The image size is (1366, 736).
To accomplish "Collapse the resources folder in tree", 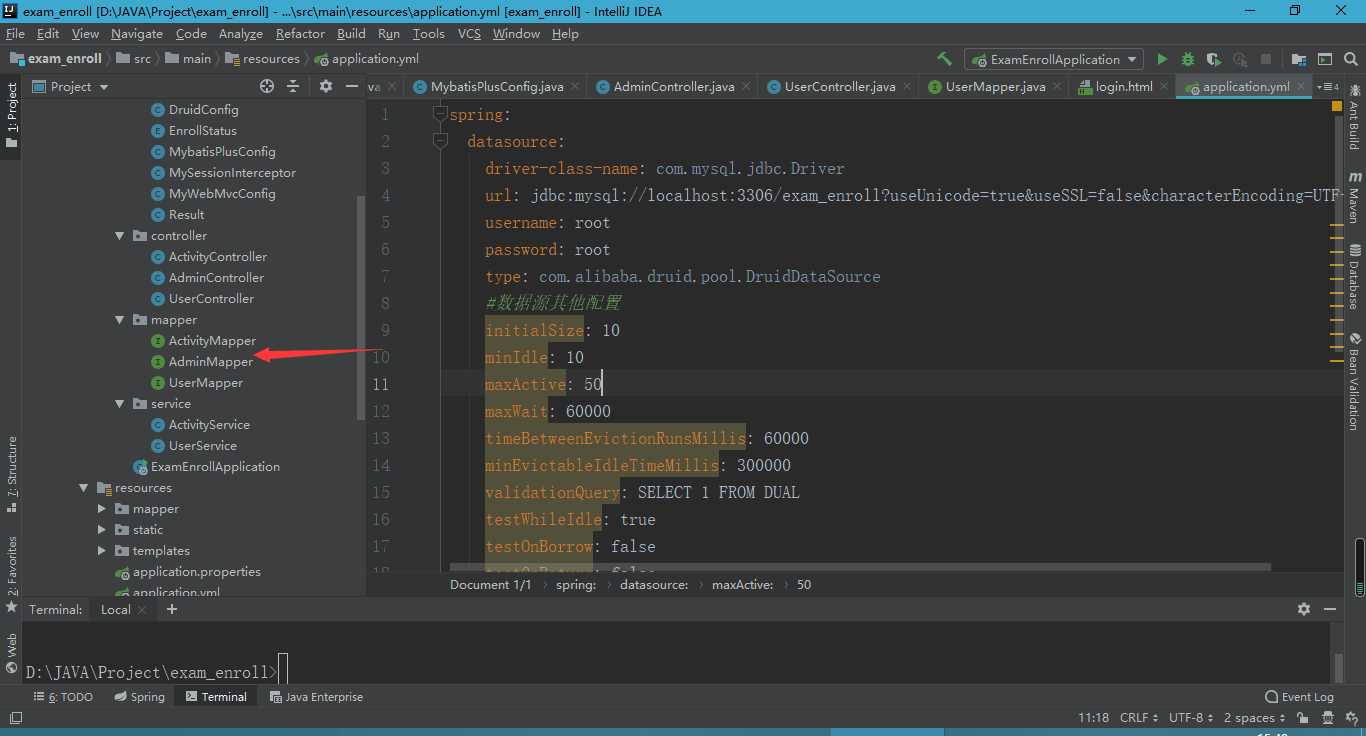I will click(84, 488).
